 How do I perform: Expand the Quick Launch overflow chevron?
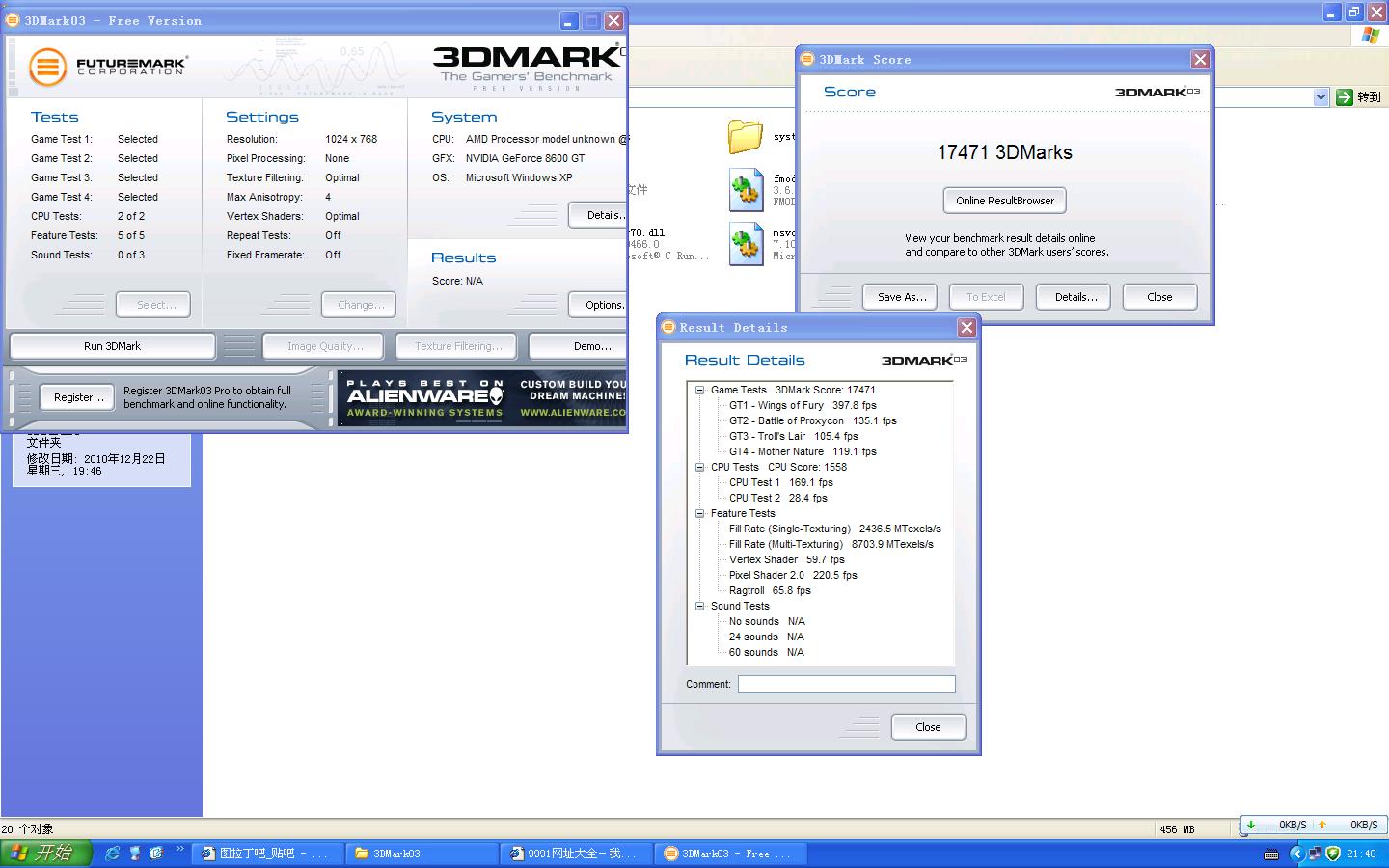click(179, 850)
